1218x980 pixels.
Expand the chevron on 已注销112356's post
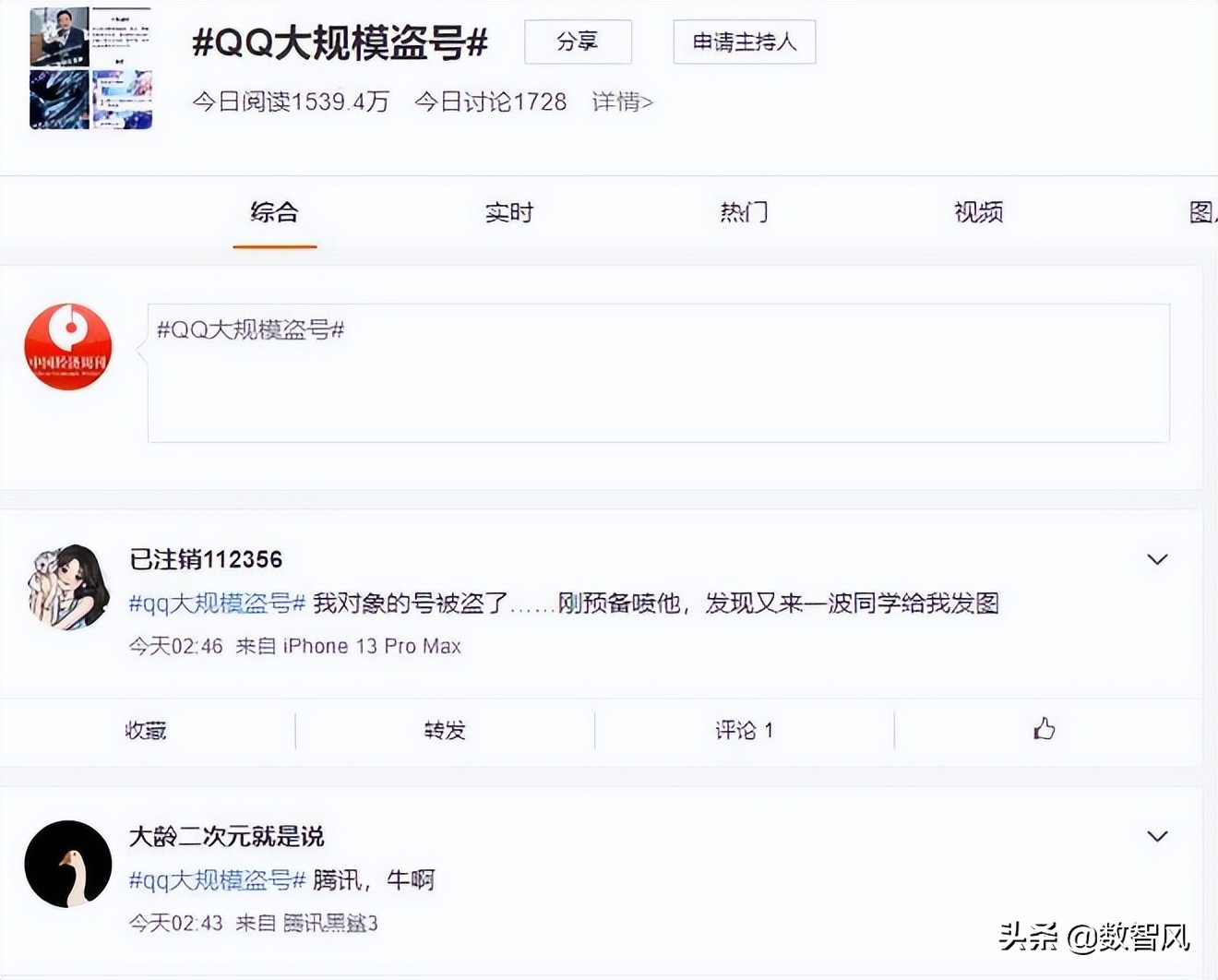point(1157,558)
